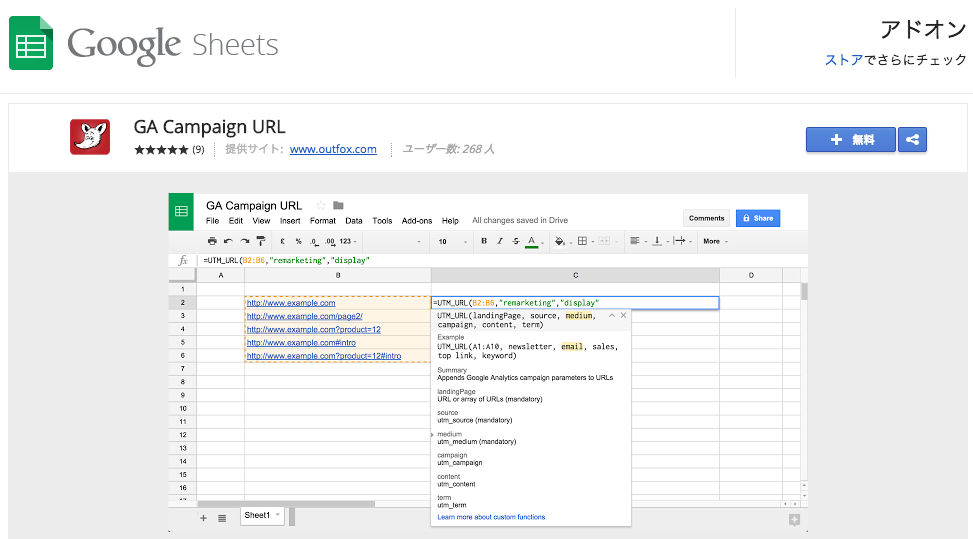This screenshot has height=539, width=973.
Task: Format as currency with the £ icon
Action: (x=282, y=241)
